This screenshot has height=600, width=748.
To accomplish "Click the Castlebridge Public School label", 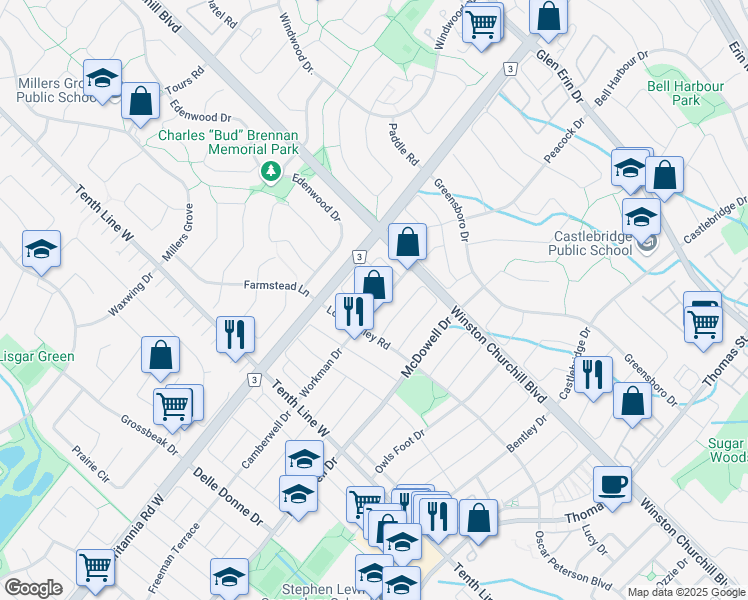I will coord(590,243).
